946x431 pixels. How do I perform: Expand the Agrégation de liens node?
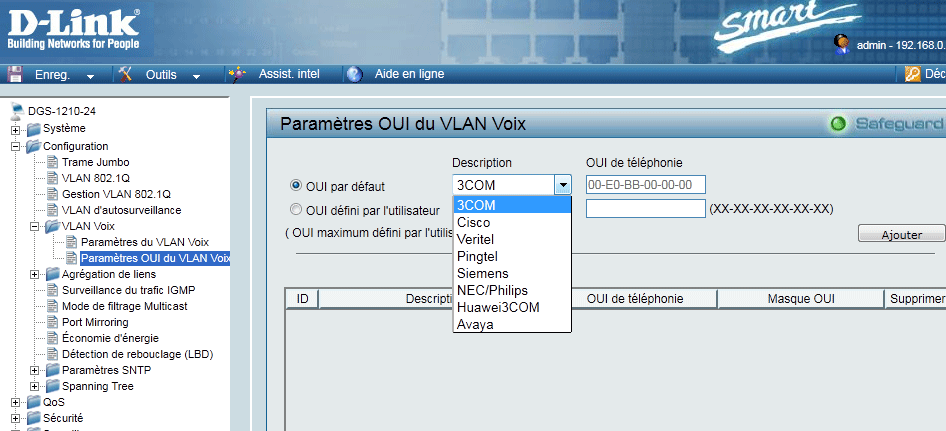click(x=35, y=275)
